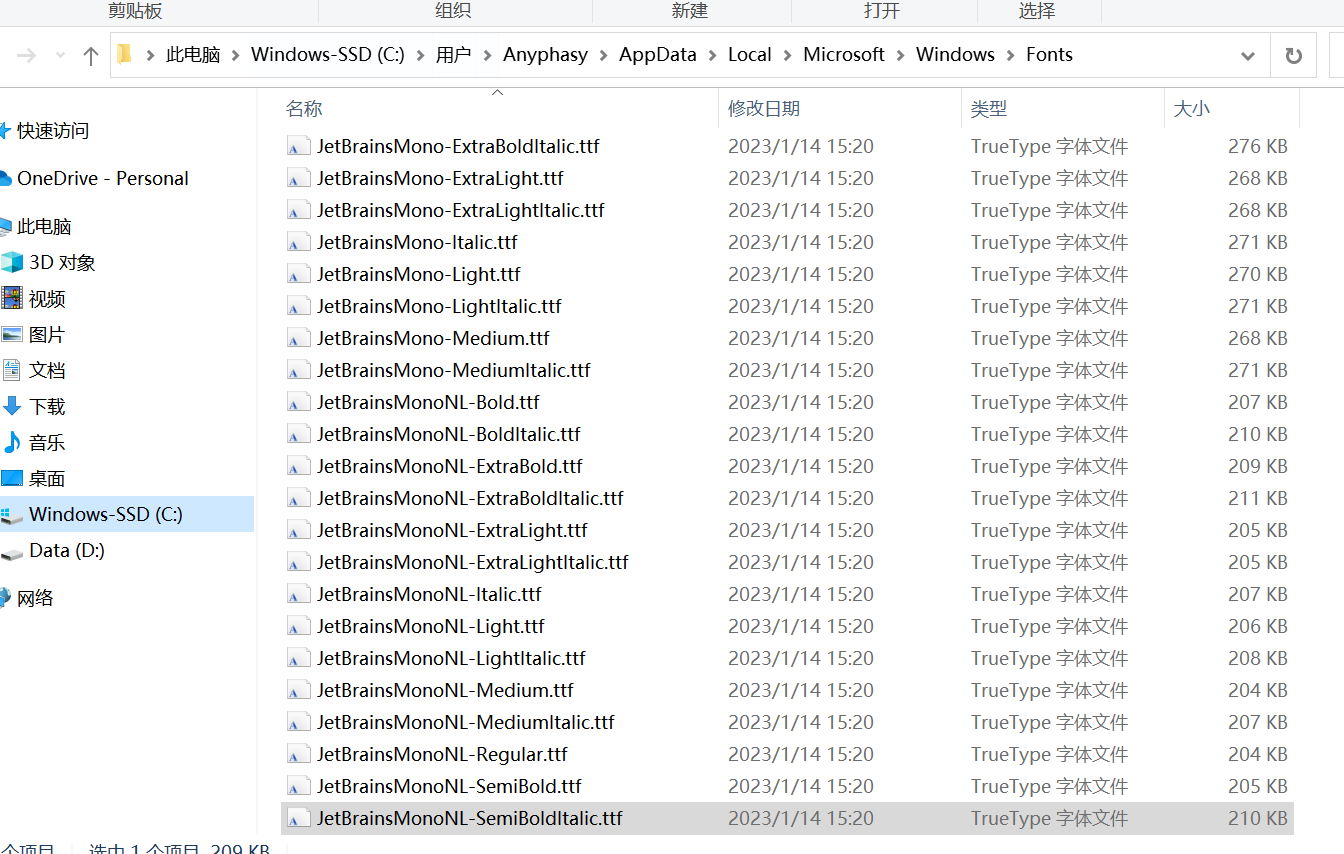The image size is (1344, 854).
Task: Click font icon of JetBrainsMono-ExtraBoldItalic.ttf
Action: 298,147
